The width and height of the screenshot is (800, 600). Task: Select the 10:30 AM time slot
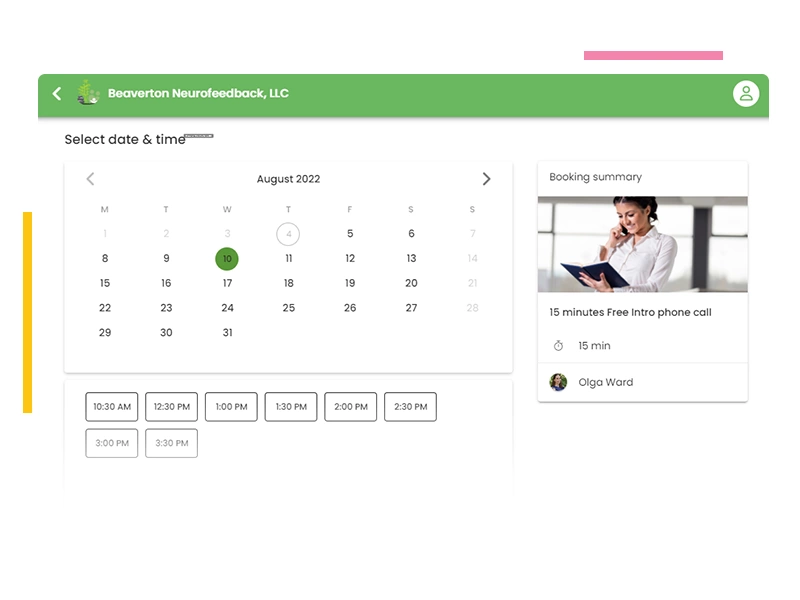(112, 407)
